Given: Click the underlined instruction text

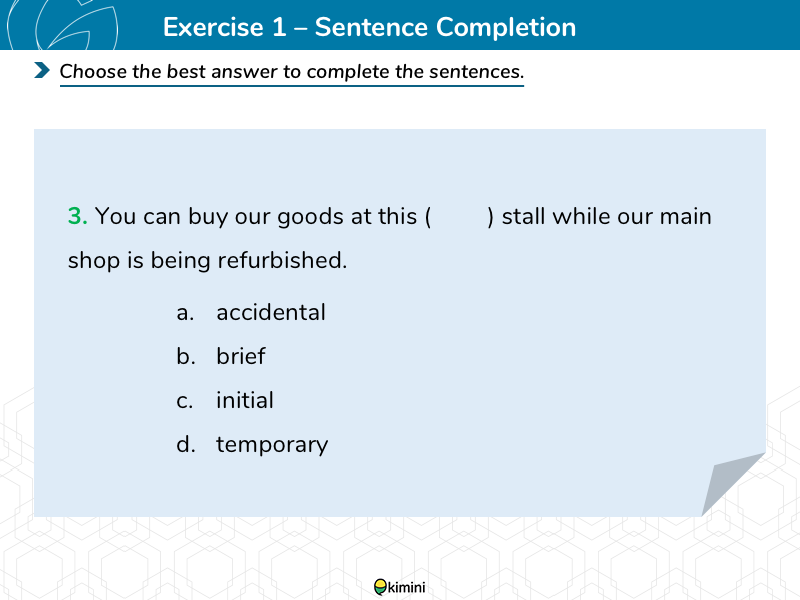Looking at the screenshot, I should tap(292, 71).
